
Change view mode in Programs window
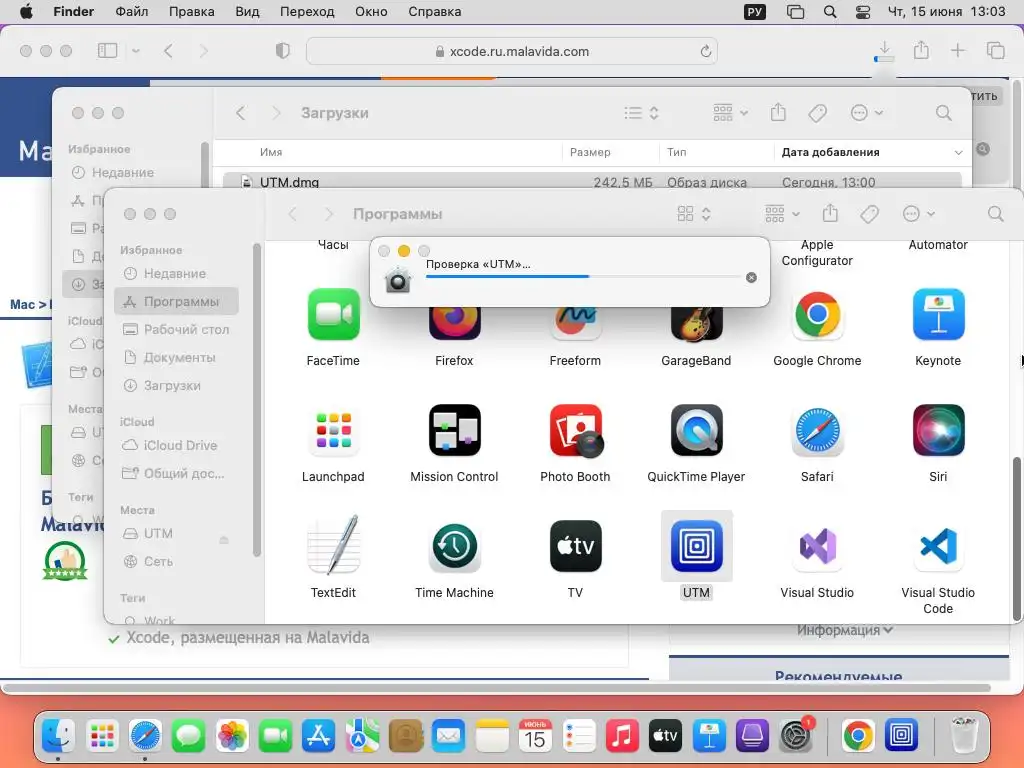(x=694, y=214)
